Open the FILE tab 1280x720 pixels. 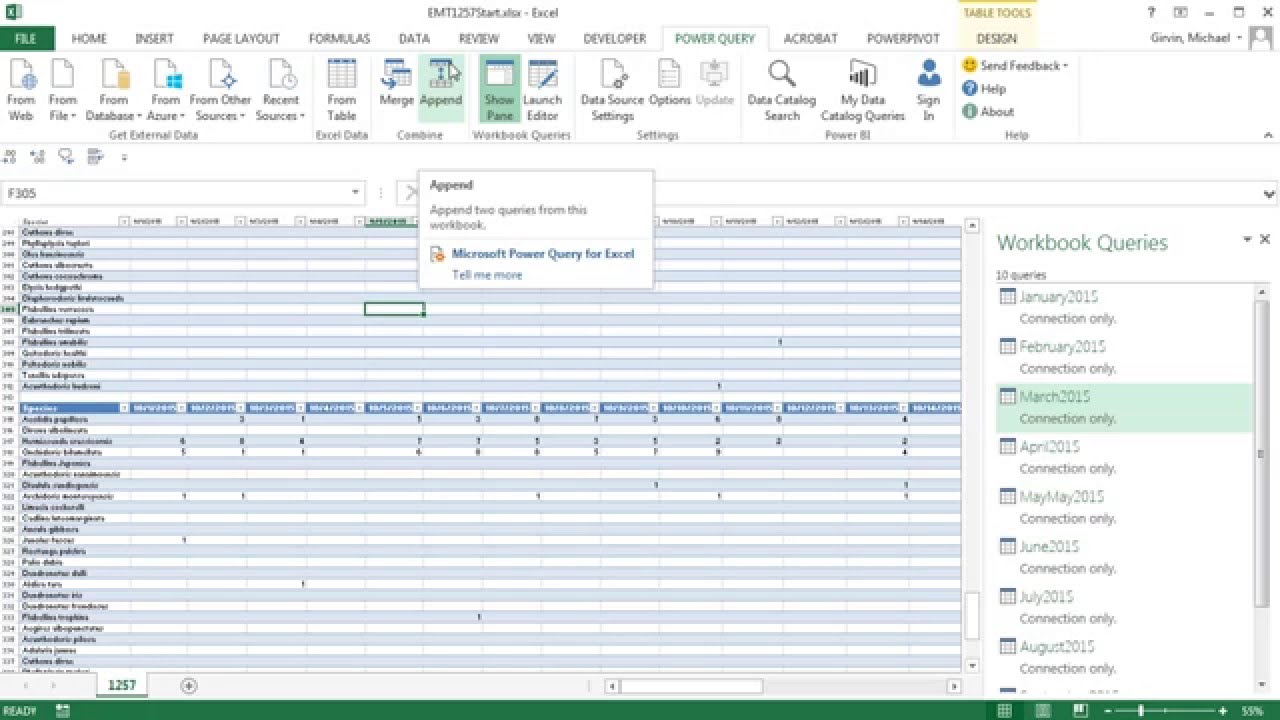[26, 39]
